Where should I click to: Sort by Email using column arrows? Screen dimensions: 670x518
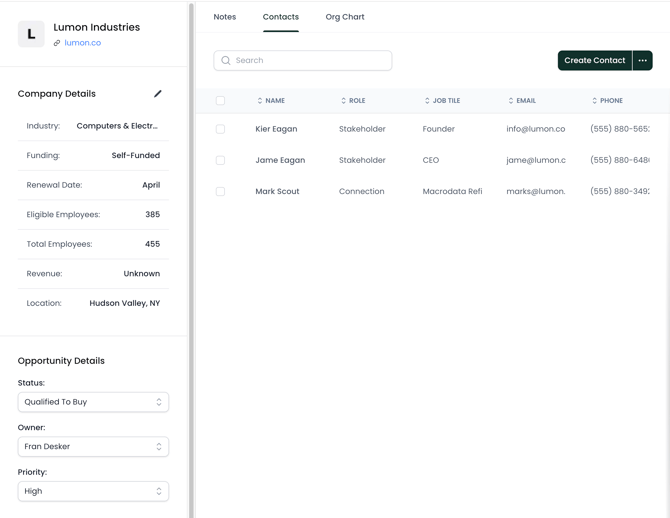click(511, 101)
